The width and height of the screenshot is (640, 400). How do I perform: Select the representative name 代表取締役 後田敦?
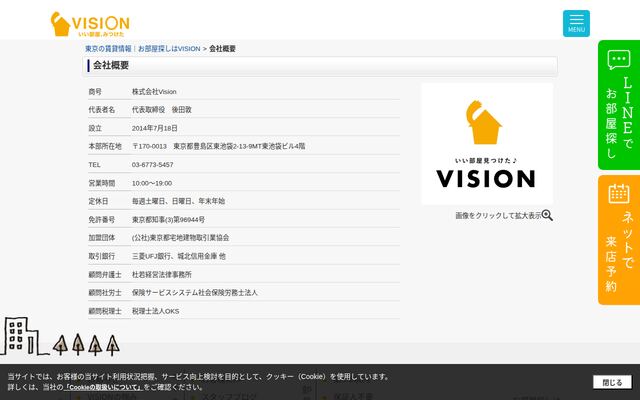pos(162,110)
